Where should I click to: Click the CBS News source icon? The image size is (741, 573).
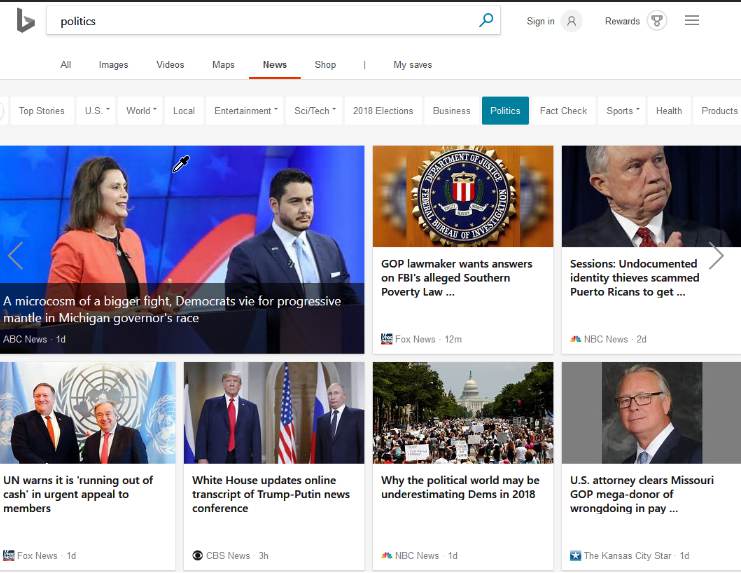click(x=197, y=556)
